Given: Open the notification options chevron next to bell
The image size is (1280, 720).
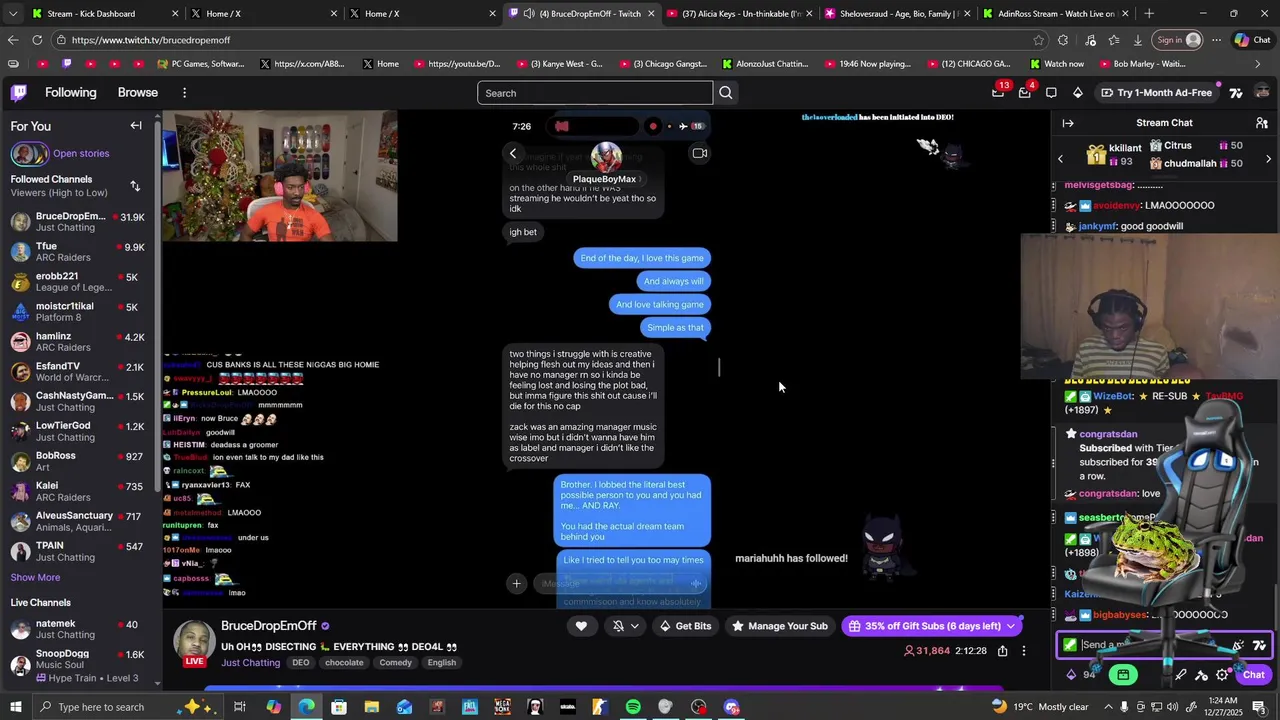Looking at the screenshot, I should [x=634, y=626].
